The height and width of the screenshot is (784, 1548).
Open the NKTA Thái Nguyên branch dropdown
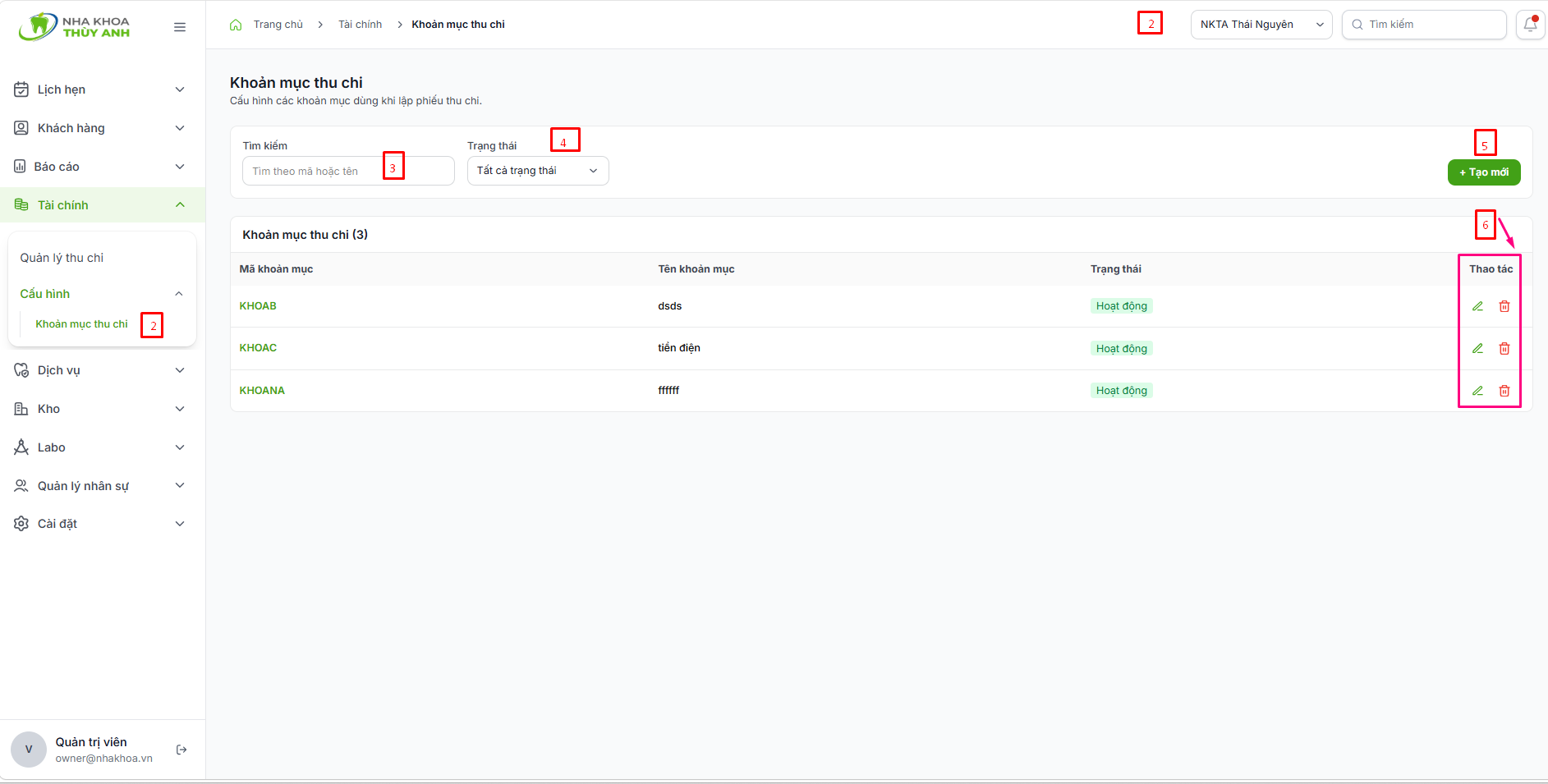(x=1261, y=25)
